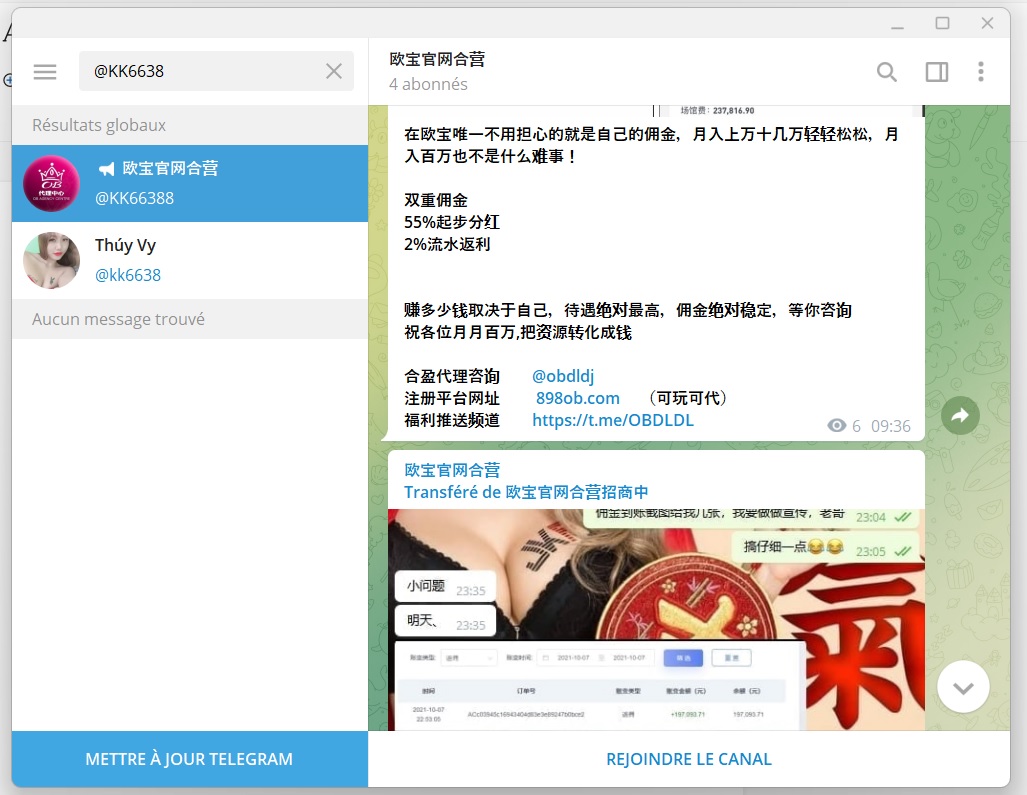Jump to bottom with the down-chevron button

963,687
